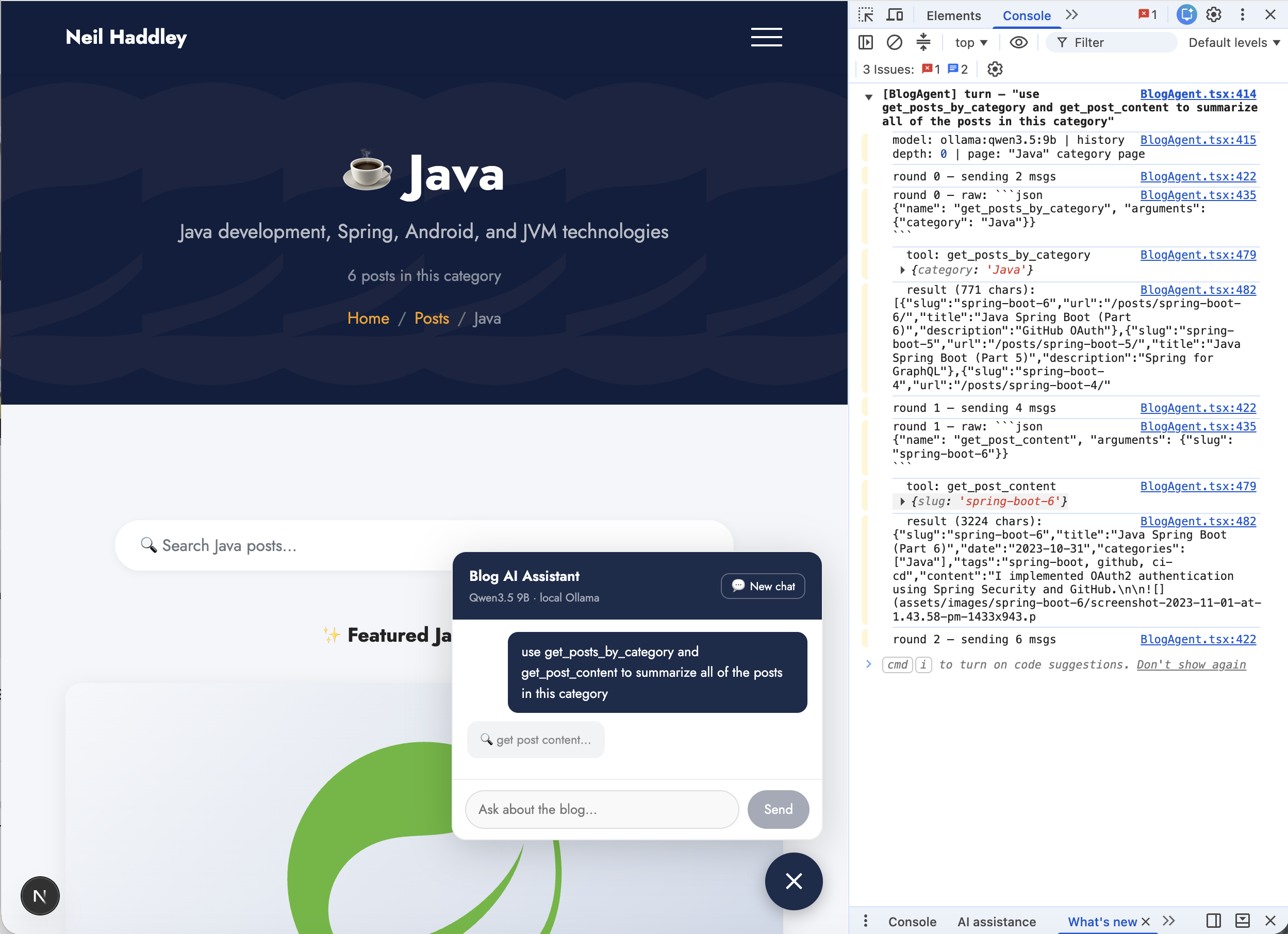
Task: Select the drawer Console tab
Action: pyautogui.click(x=912, y=922)
